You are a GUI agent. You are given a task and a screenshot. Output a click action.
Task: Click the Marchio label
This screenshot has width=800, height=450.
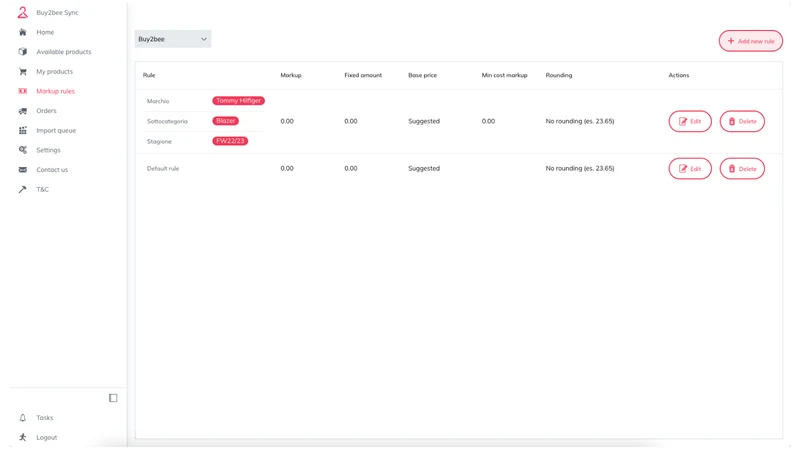158,101
